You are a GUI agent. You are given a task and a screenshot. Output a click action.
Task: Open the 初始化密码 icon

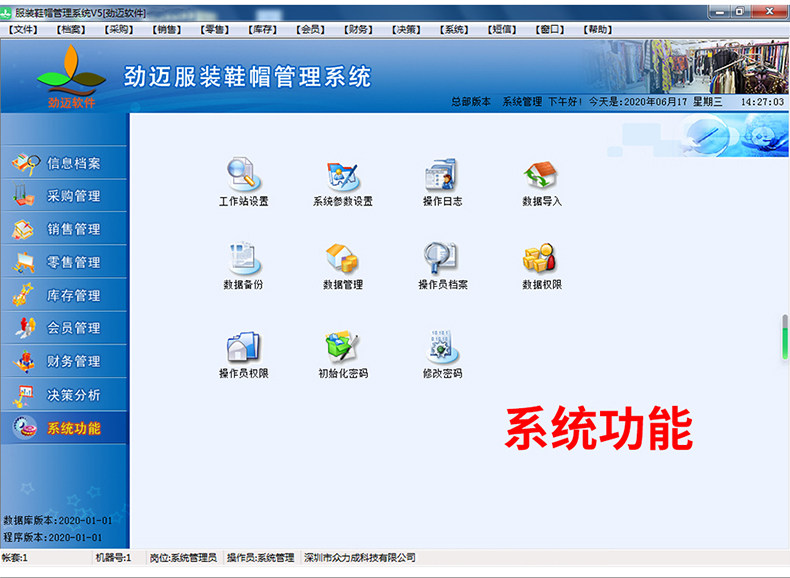coord(343,347)
